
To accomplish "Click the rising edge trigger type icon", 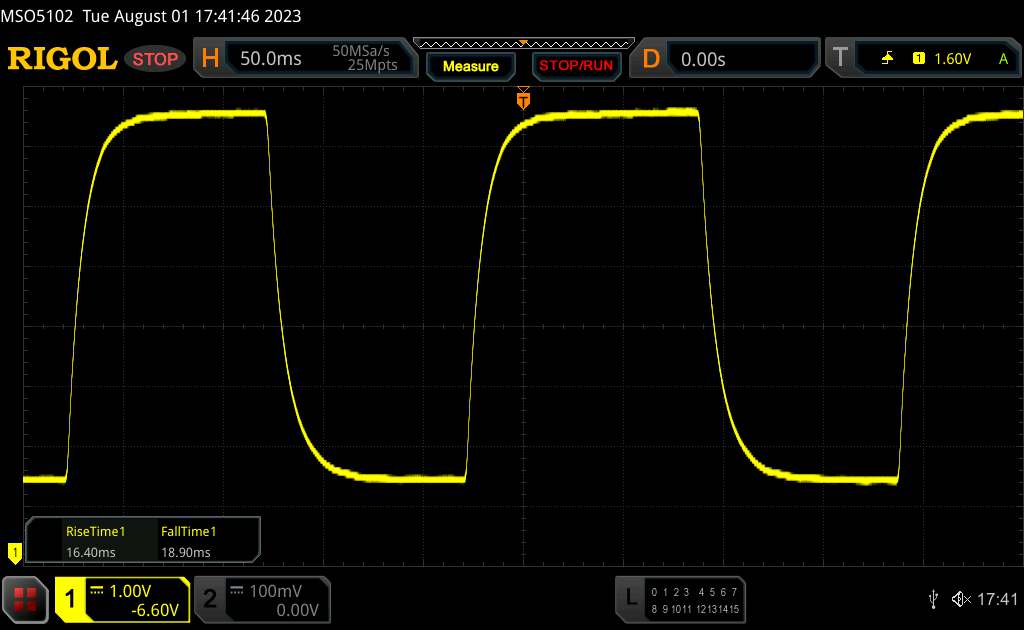I will tap(887, 59).
